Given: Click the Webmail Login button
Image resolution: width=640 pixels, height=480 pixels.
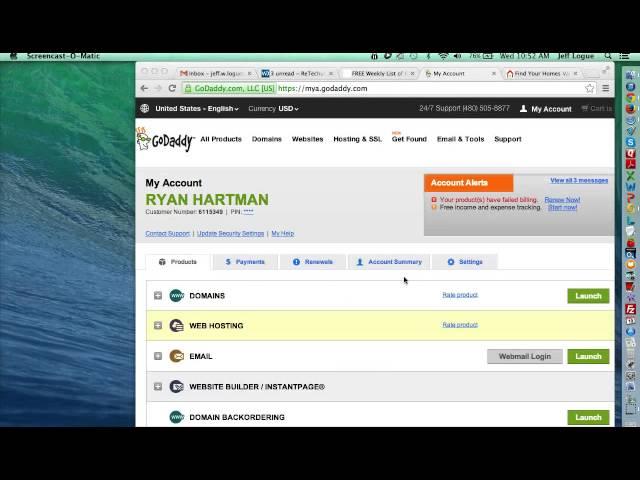Looking at the screenshot, I should click(x=524, y=356).
